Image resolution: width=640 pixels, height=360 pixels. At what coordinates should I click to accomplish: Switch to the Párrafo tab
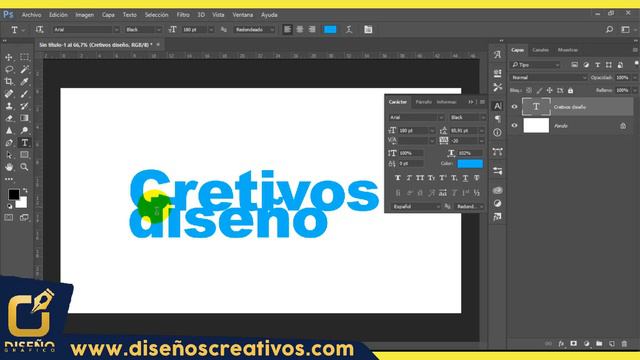click(x=423, y=102)
